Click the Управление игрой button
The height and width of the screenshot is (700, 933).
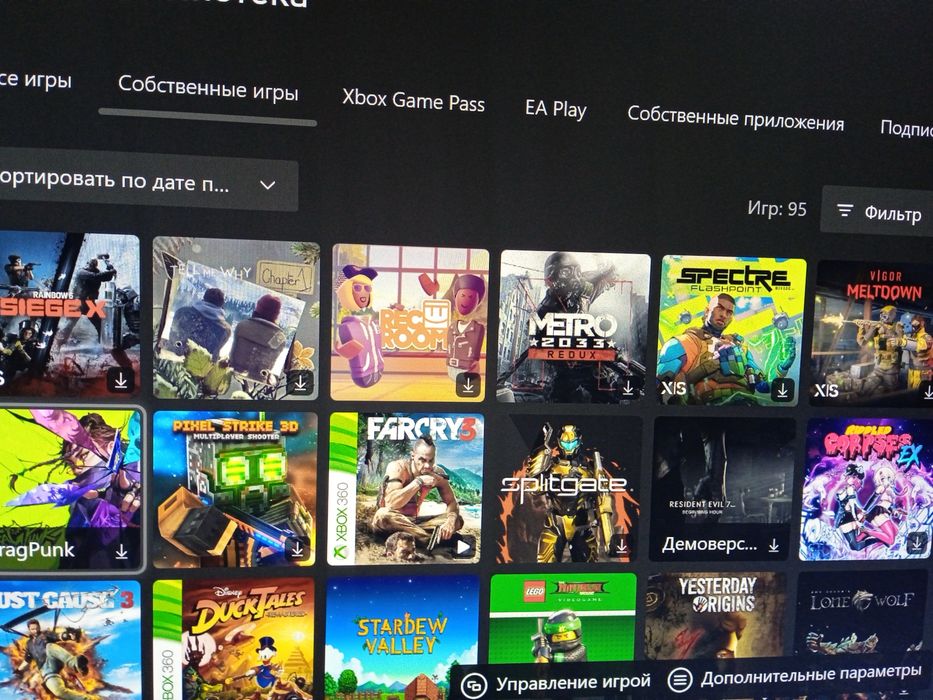[557, 683]
